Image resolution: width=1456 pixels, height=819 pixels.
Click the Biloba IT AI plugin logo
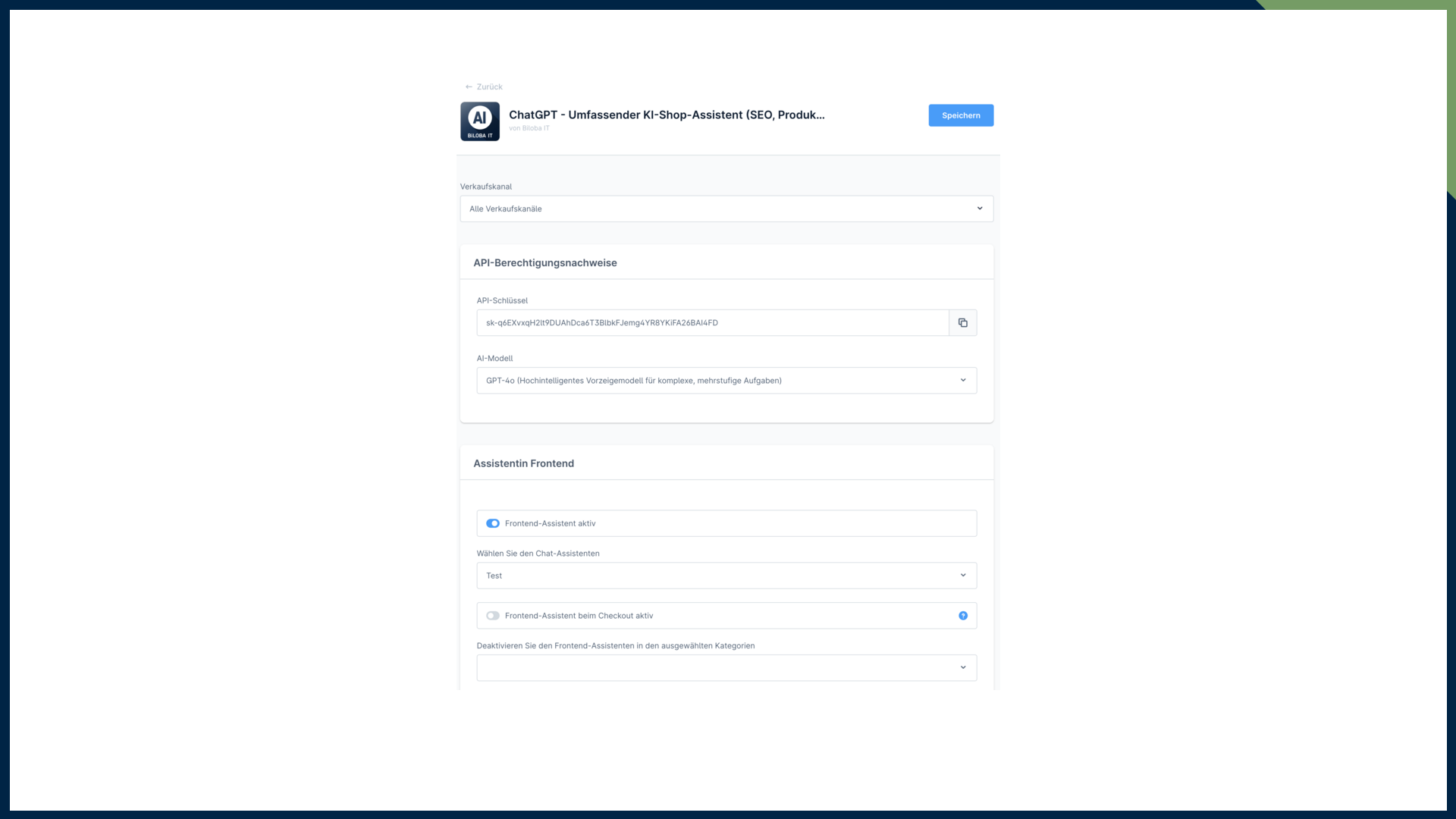[480, 121]
